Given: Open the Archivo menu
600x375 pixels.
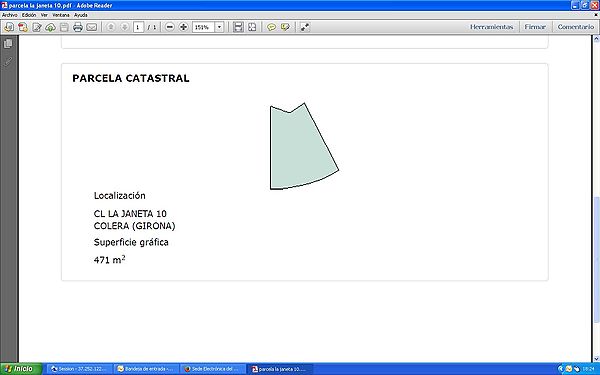Looking at the screenshot, I should point(10,15).
